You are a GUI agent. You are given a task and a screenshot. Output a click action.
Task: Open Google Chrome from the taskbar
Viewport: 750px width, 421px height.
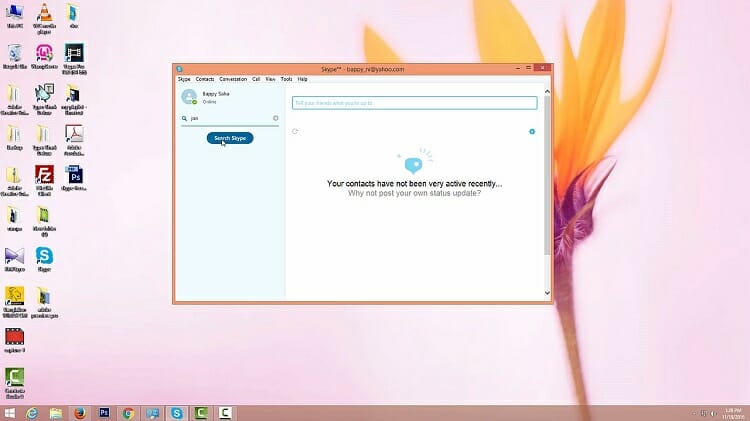coord(128,413)
